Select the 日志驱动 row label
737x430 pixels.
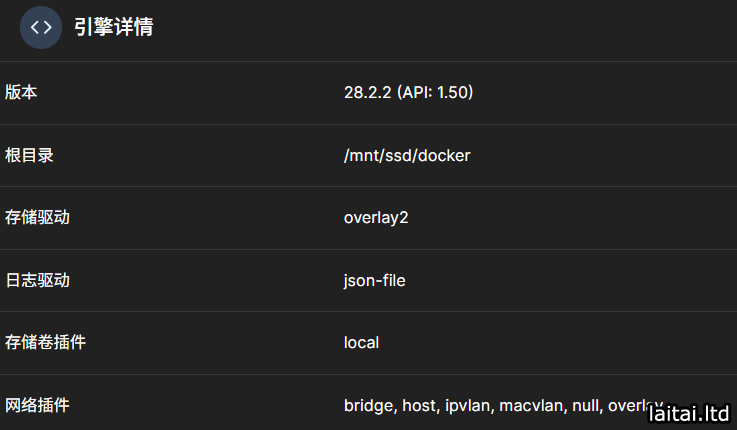[37, 281]
